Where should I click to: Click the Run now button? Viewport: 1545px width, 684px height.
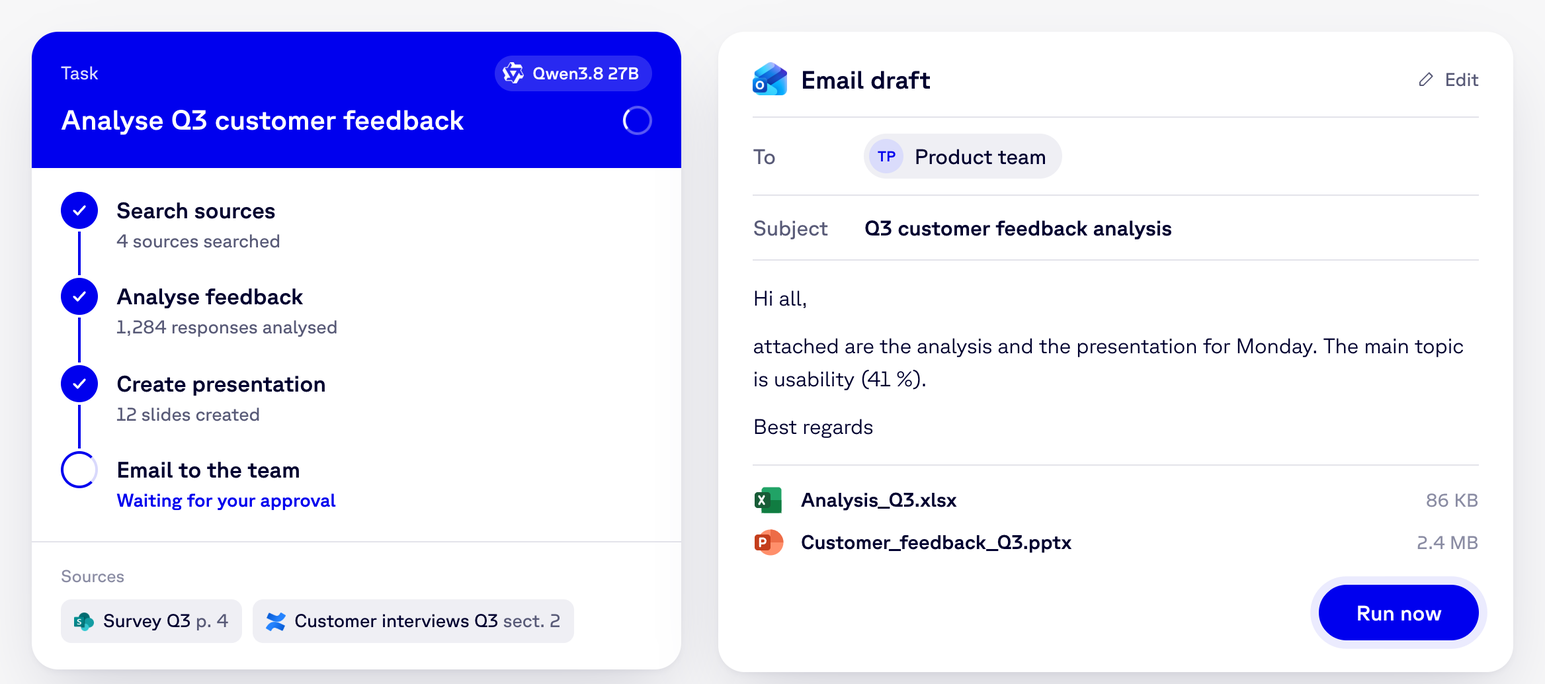(x=1398, y=613)
